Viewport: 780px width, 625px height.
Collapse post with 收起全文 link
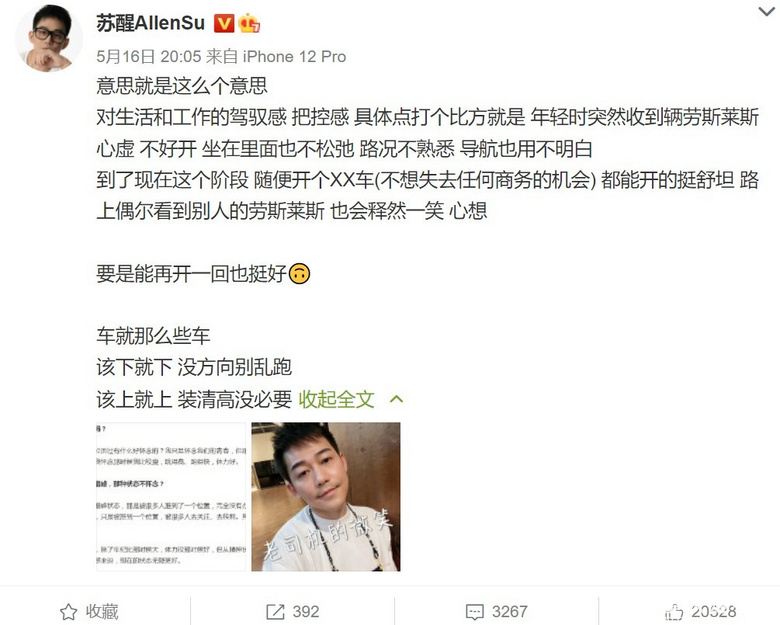tap(336, 399)
